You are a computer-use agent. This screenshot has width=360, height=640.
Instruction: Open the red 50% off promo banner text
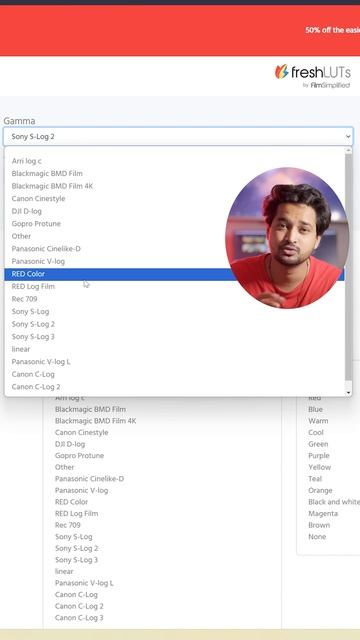coord(332,30)
